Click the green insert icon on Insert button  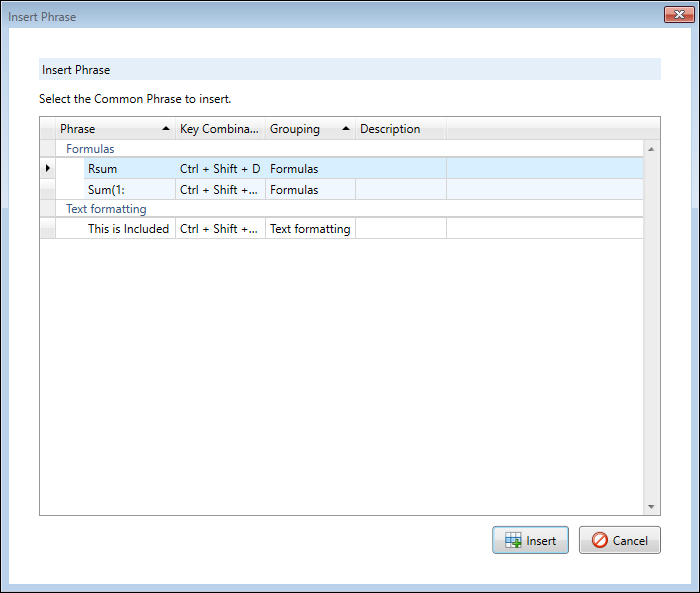pyautogui.click(x=513, y=540)
